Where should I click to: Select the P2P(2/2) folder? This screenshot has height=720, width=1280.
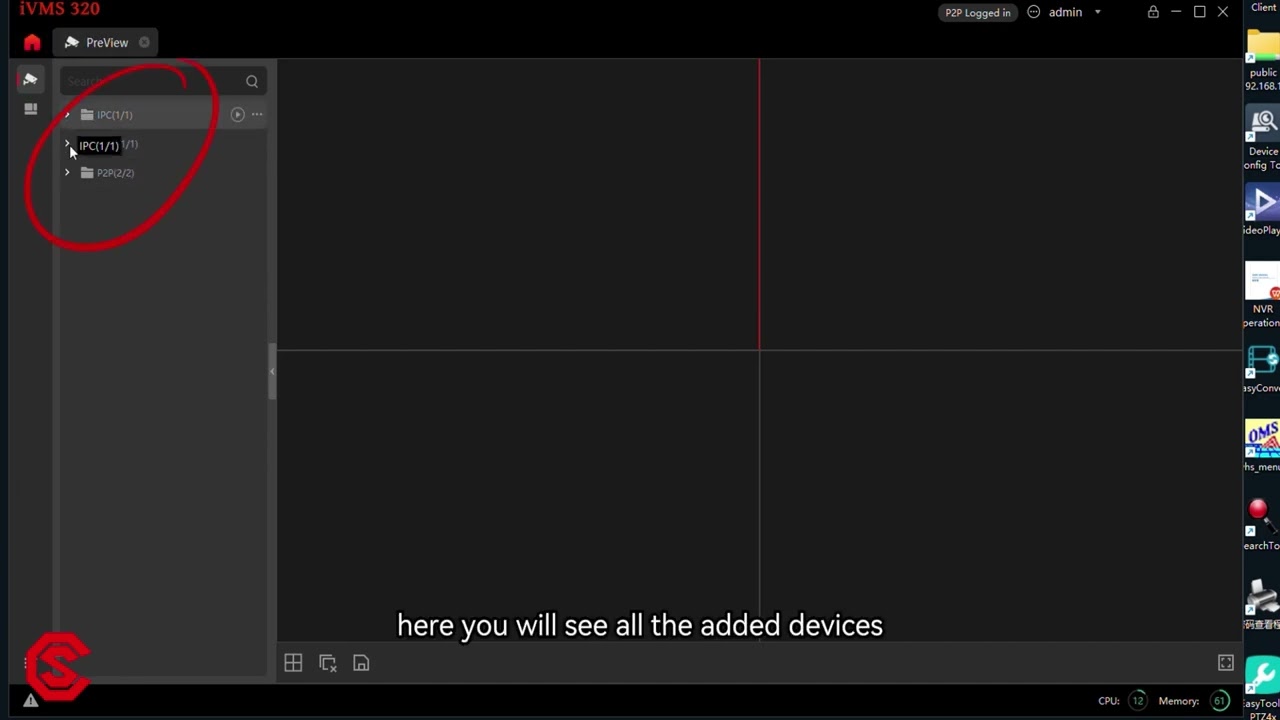[107, 173]
